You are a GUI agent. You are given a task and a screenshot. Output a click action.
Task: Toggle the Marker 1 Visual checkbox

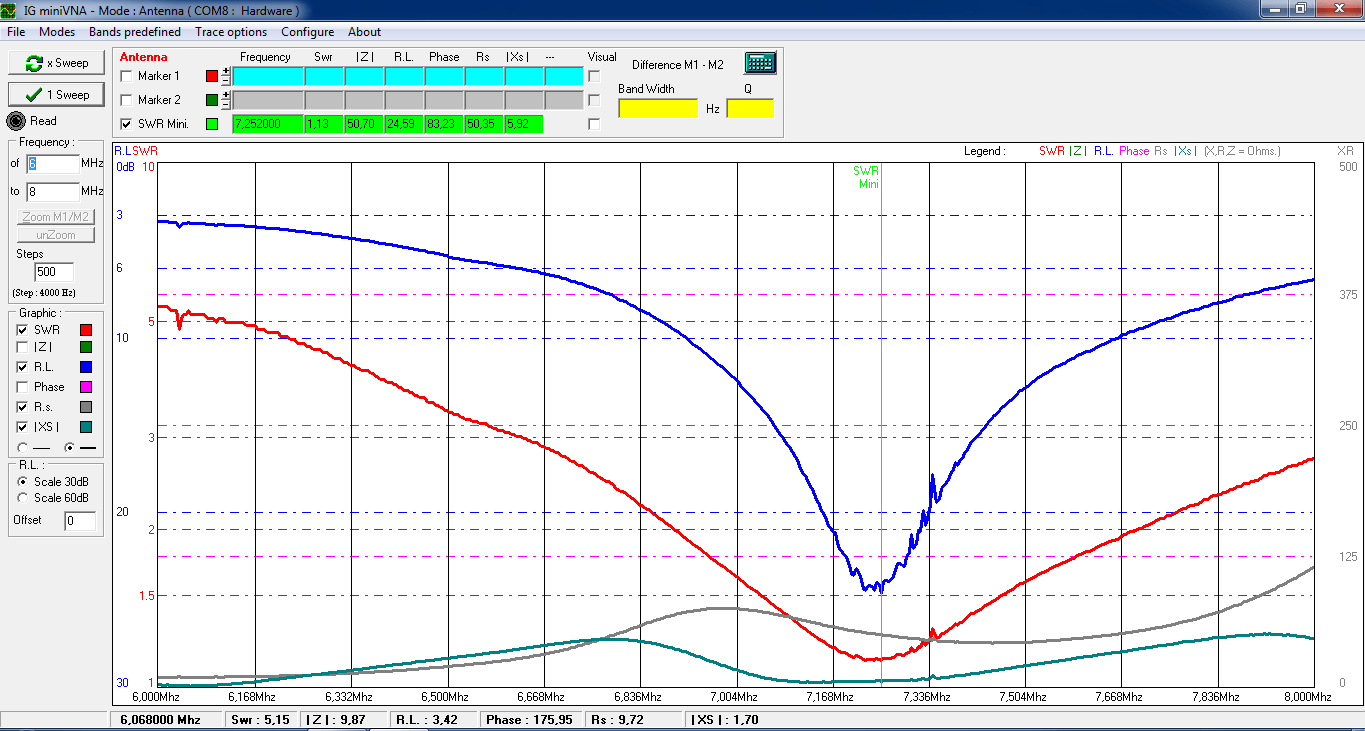[x=594, y=76]
